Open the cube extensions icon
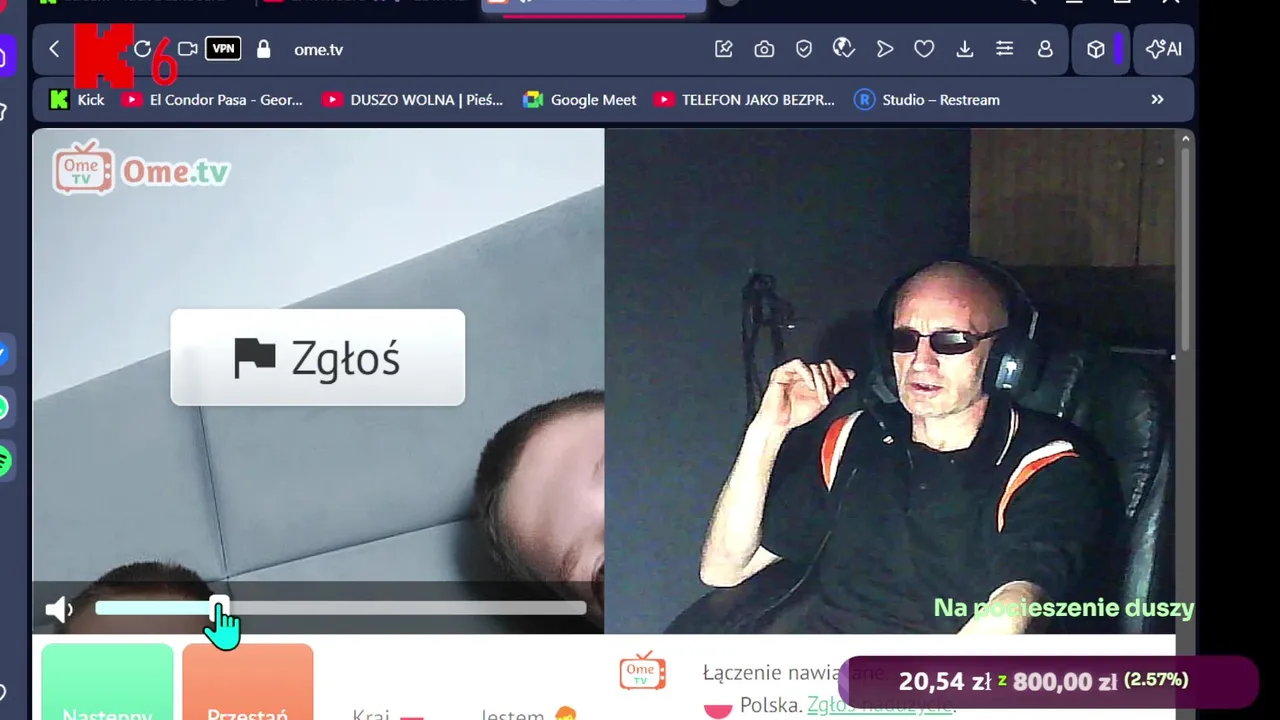Screen dimensions: 1280x720 [x=1096, y=49]
